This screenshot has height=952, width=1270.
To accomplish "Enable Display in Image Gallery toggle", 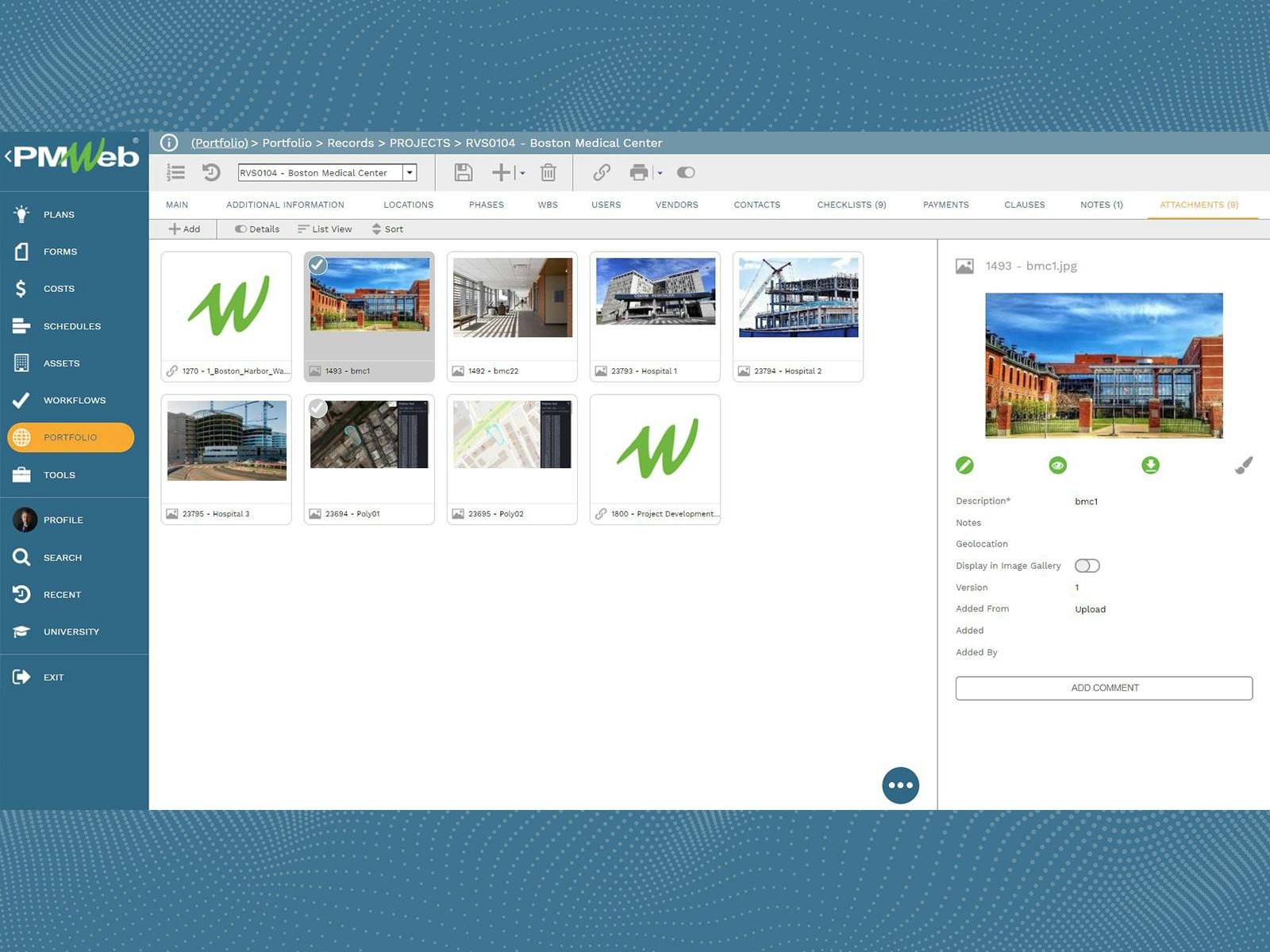I will click(x=1087, y=565).
